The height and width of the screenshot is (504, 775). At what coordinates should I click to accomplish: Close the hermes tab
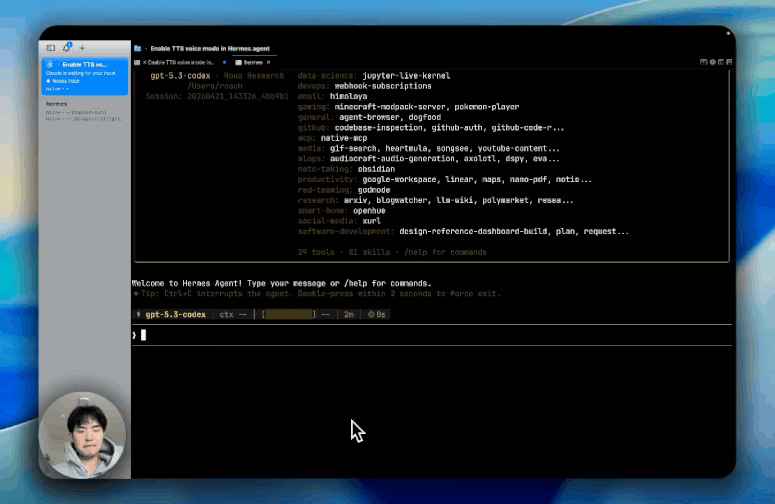coord(268,63)
